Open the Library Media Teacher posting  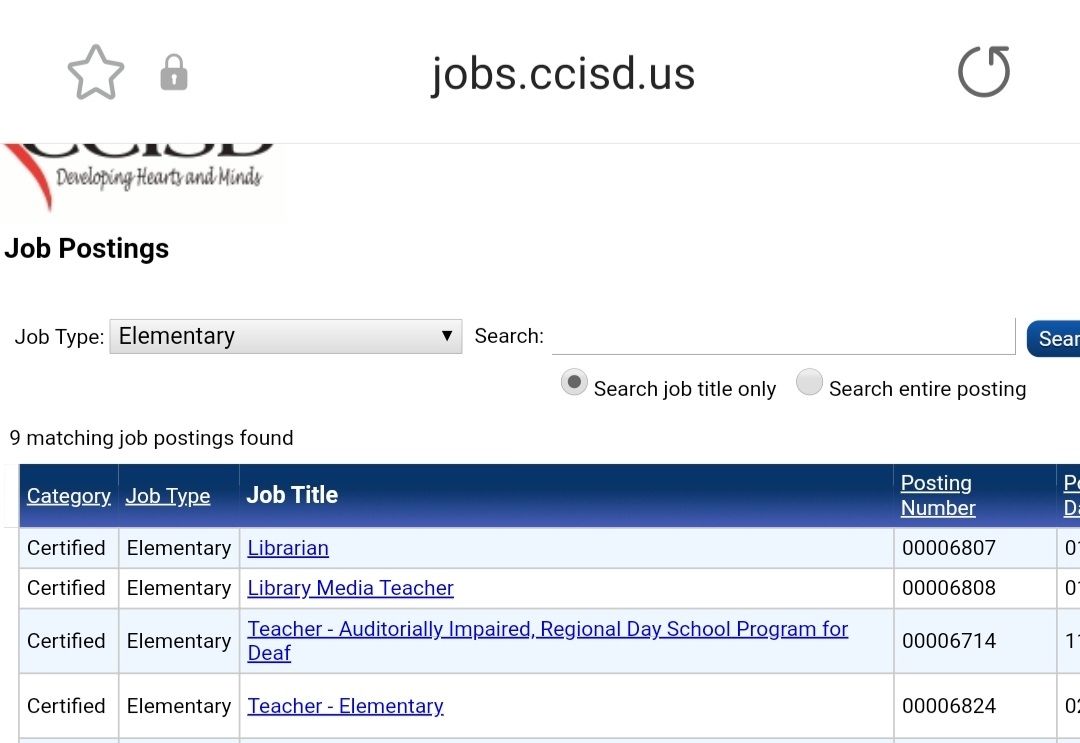coord(350,588)
